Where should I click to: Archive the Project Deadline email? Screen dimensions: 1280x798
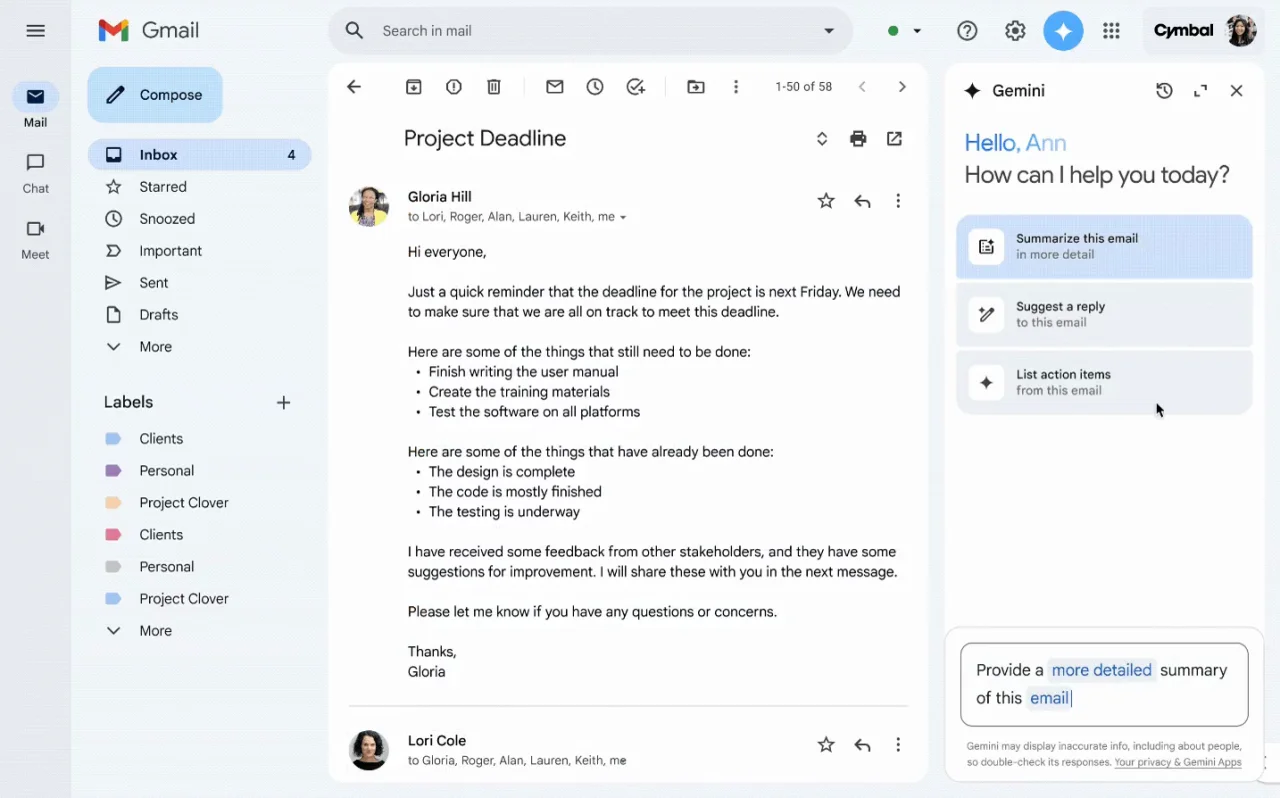click(x=413, y=87)
